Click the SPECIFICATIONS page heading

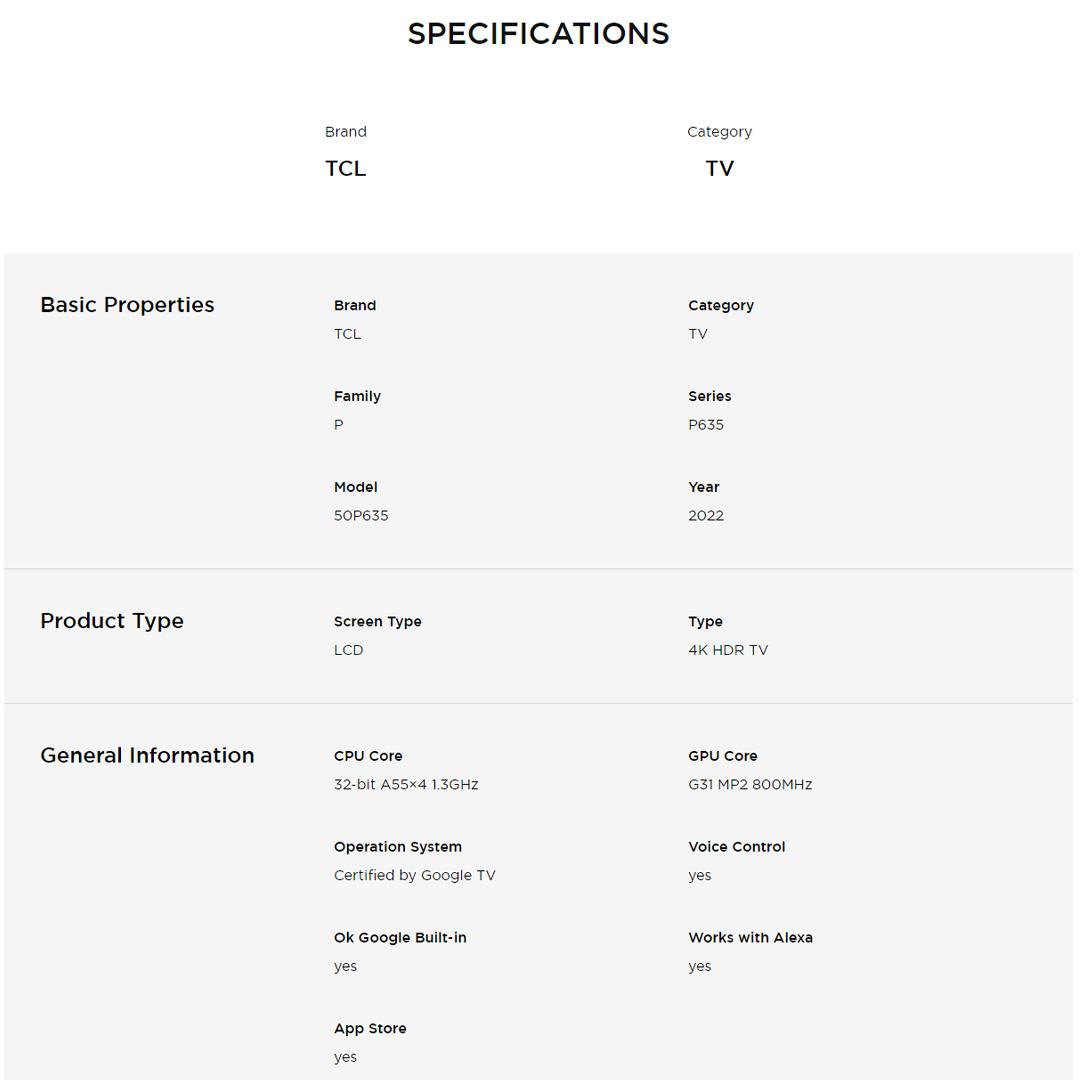[x=538, y=34]
